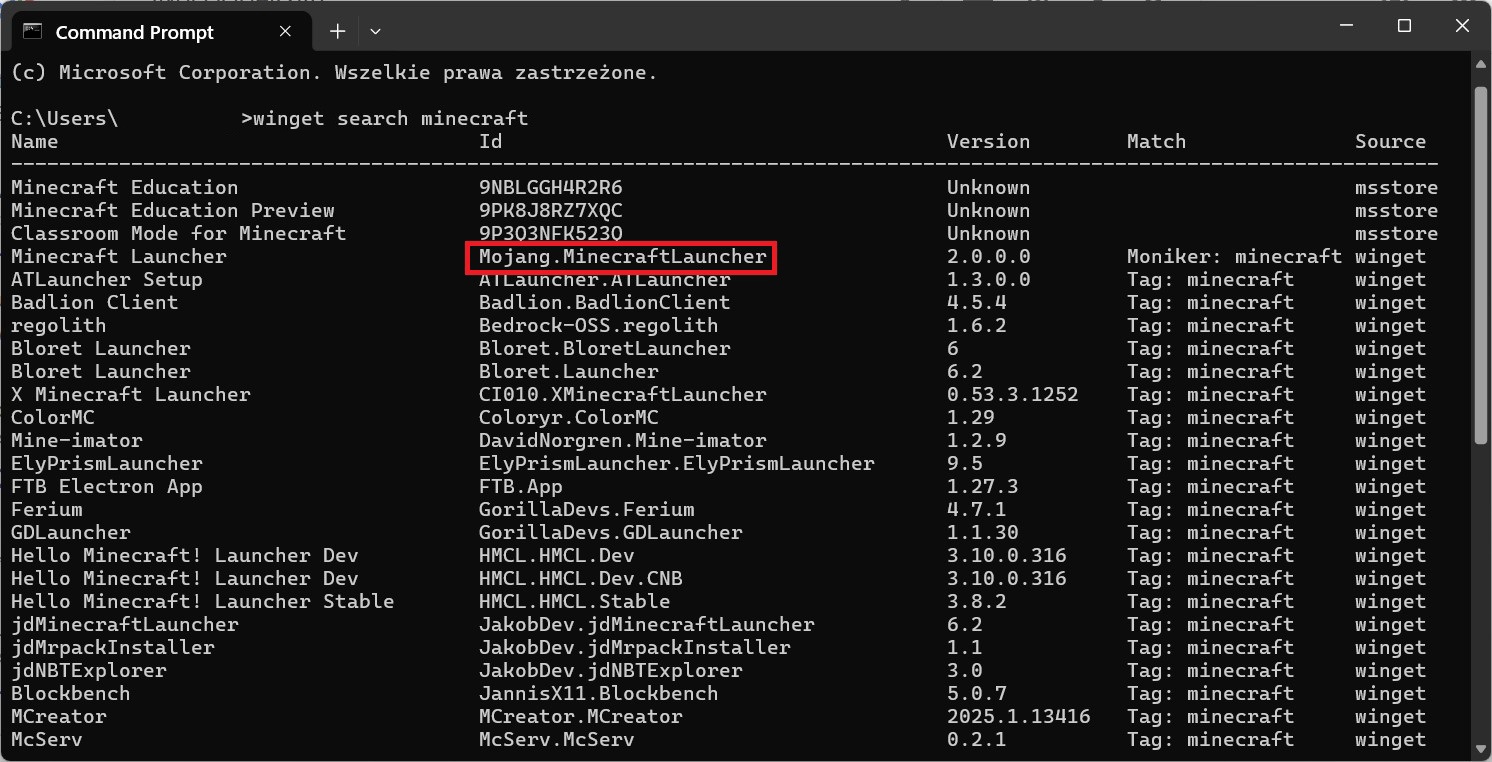The height and width of the screenshot is (762, 1492).
Task: Click the vertical scrollbar thumb
Action: (x=1481, y=265)
